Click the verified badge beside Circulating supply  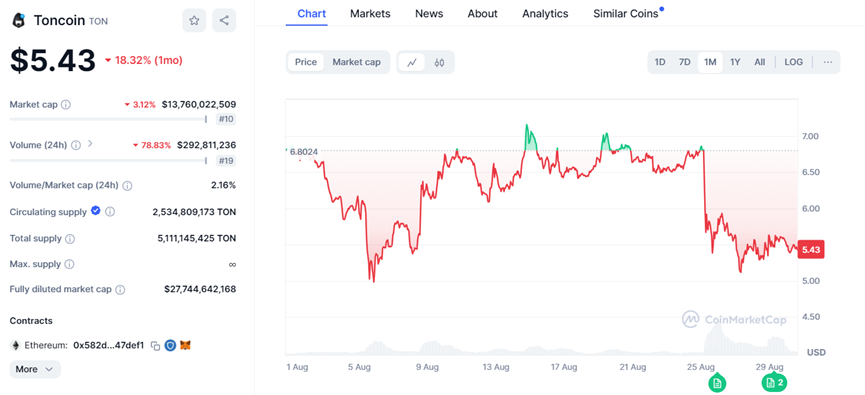click(95, 211)
